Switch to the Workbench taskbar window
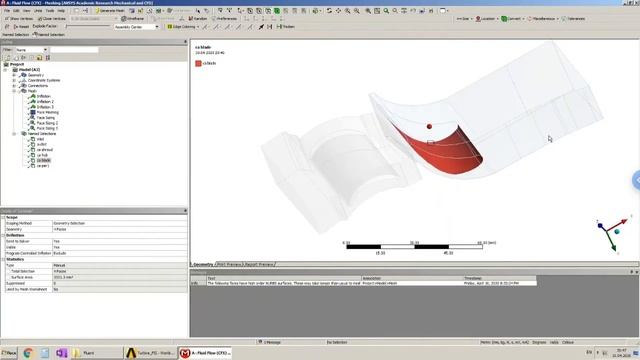The height and width of the screenshot is (360, 640). click(x=150, y=353)
